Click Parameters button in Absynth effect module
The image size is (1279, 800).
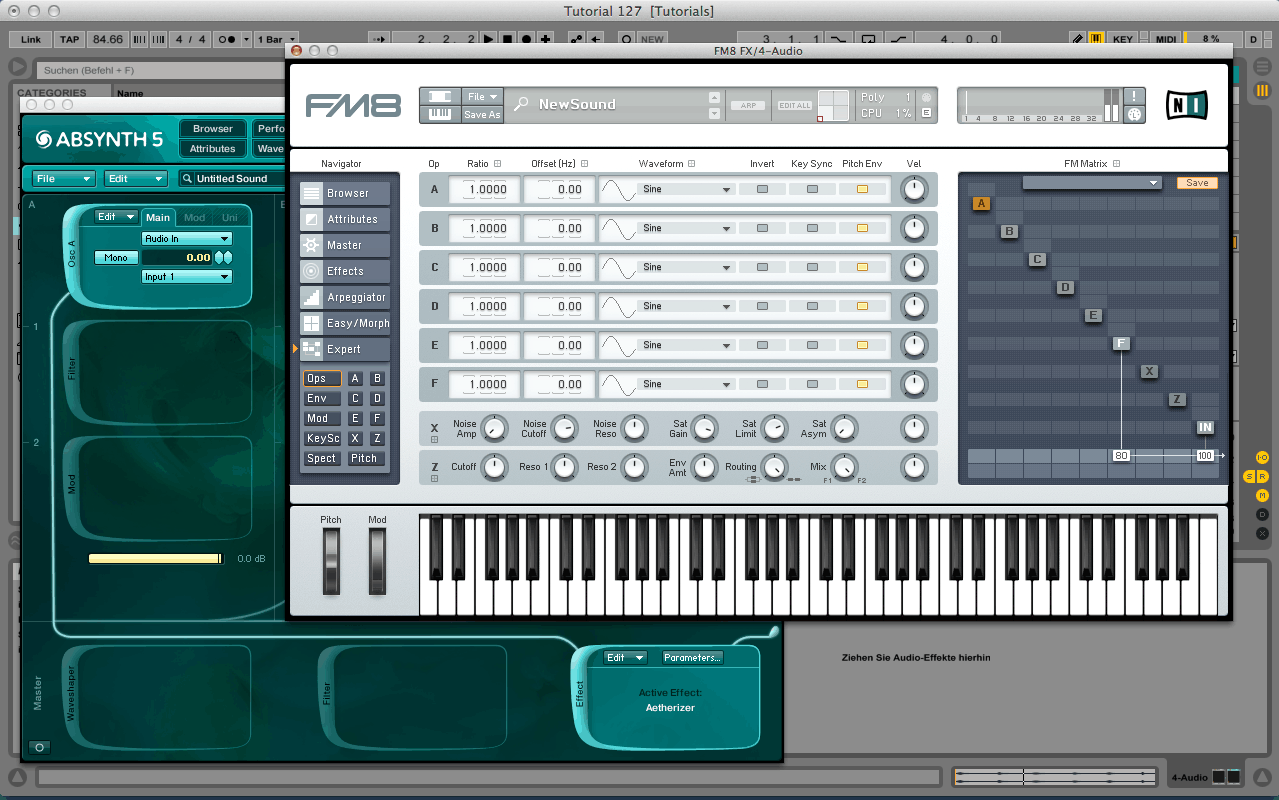tap(691, 657)
